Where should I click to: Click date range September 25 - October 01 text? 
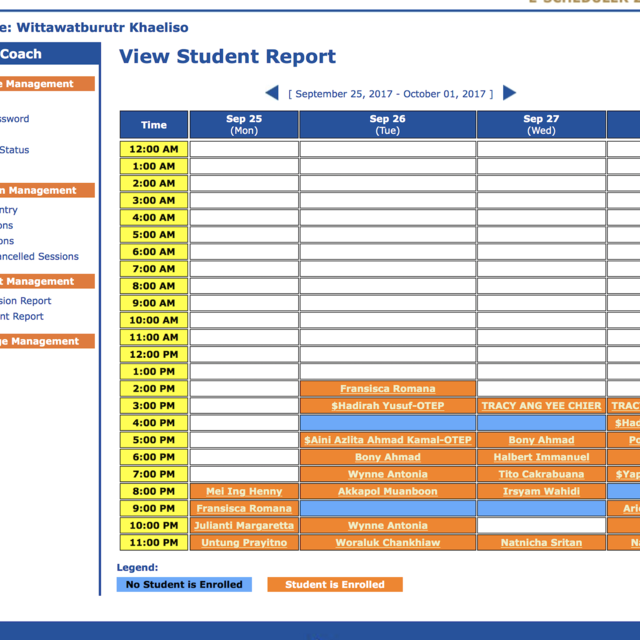click(391, 94)
